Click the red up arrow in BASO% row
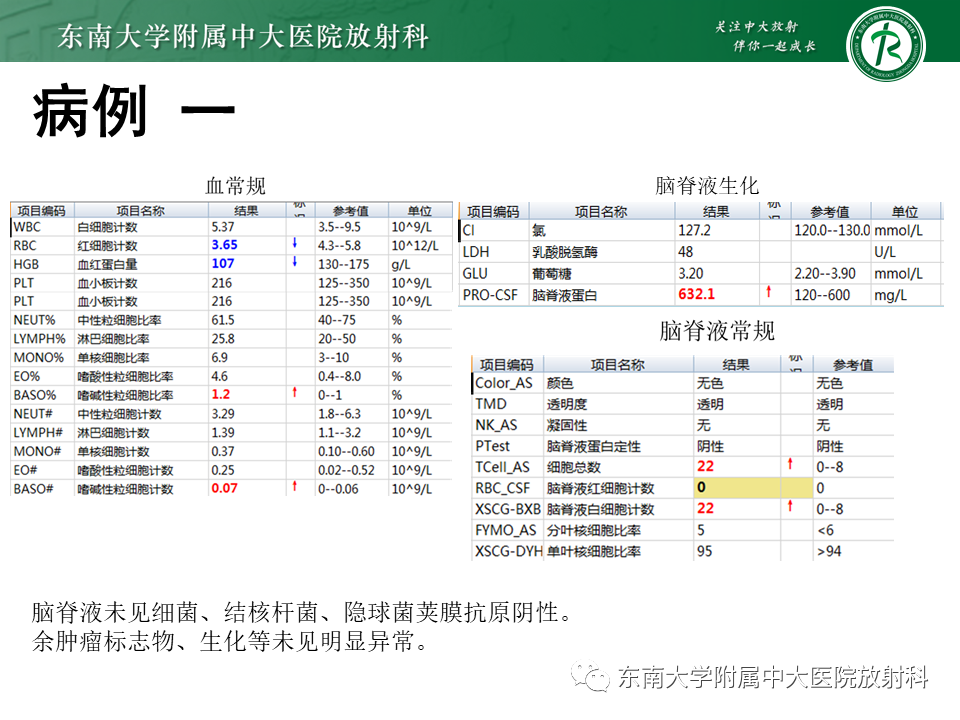Screen dimensions: 960x720 (x=294, y=392)
